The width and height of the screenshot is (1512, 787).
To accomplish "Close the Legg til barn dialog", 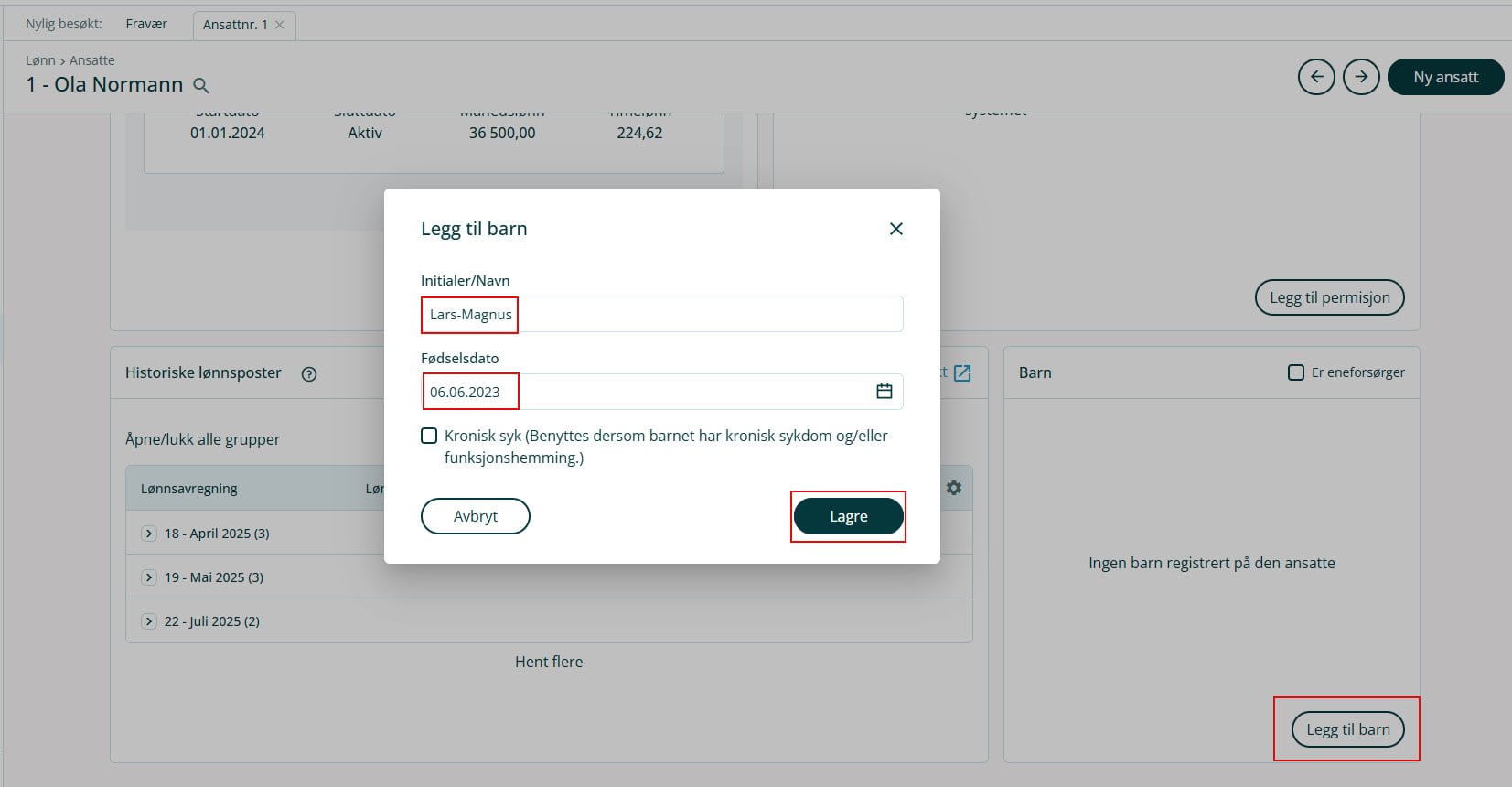I will click(895, 229).
